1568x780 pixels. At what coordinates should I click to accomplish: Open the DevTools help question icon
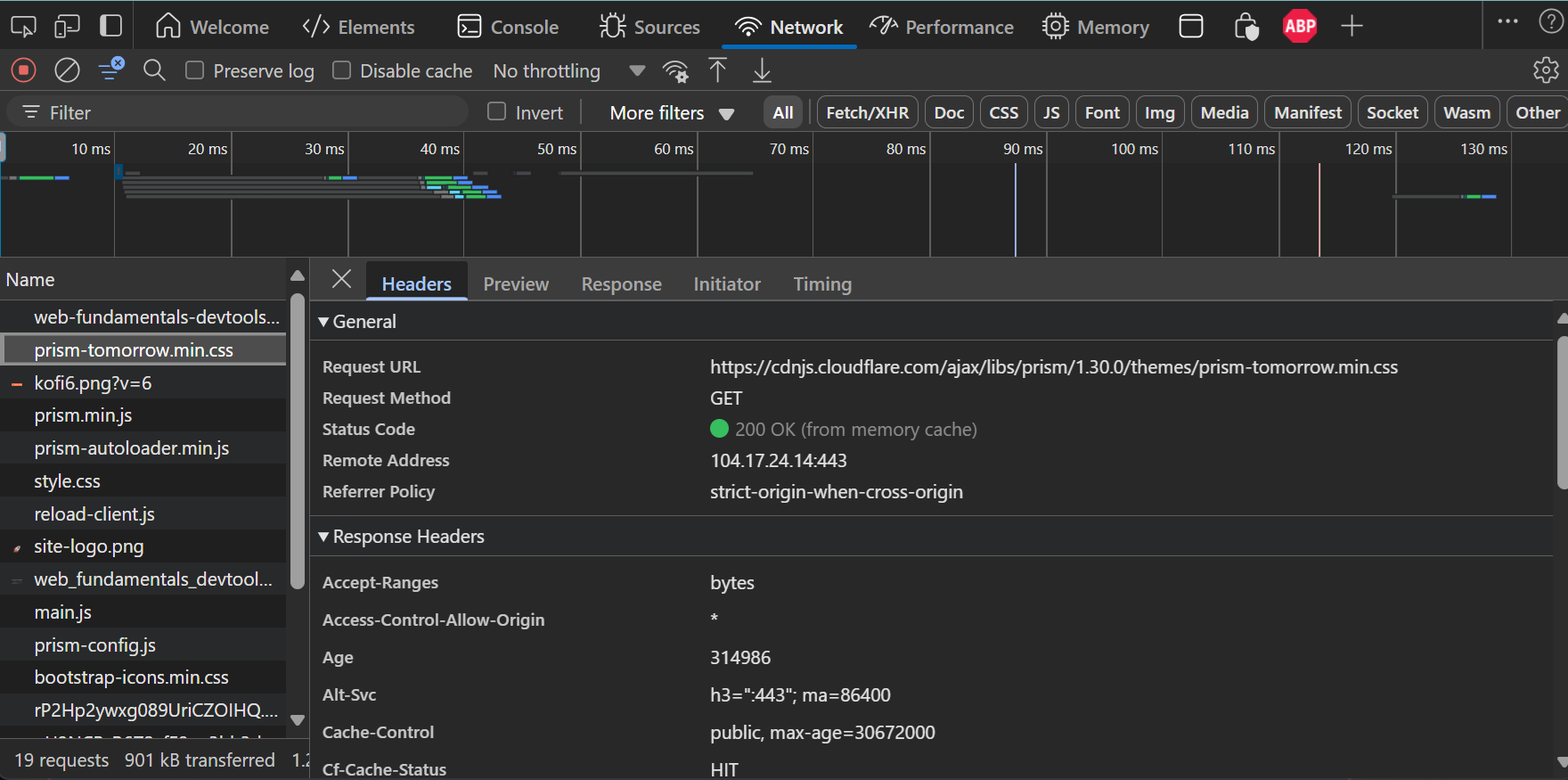click(x=1551, y=21)
